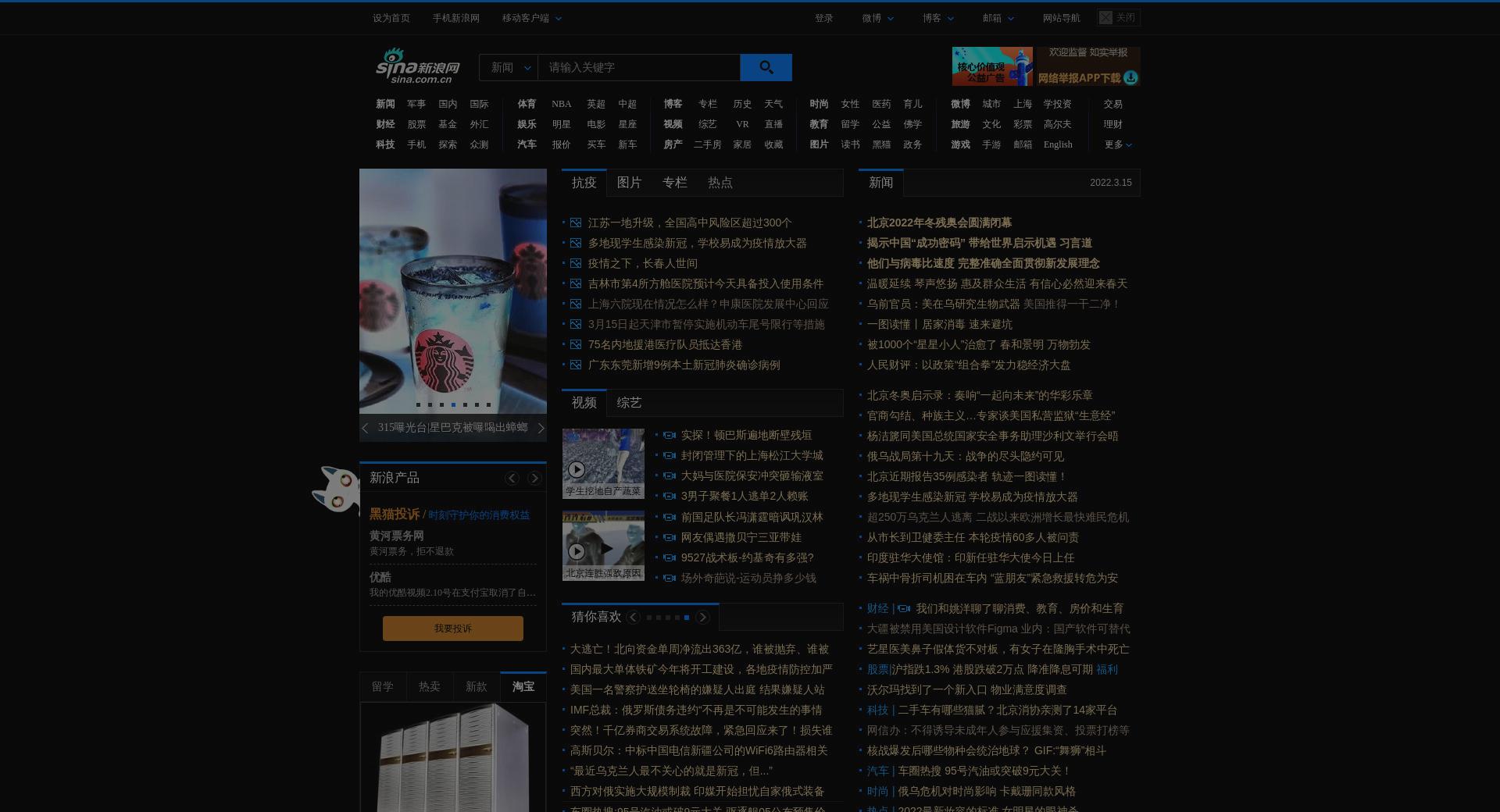Screen dimensions: 1500x812
Task: Click video icon beside 封闭管理下的上海松江大学城
Action: point(670,455)
